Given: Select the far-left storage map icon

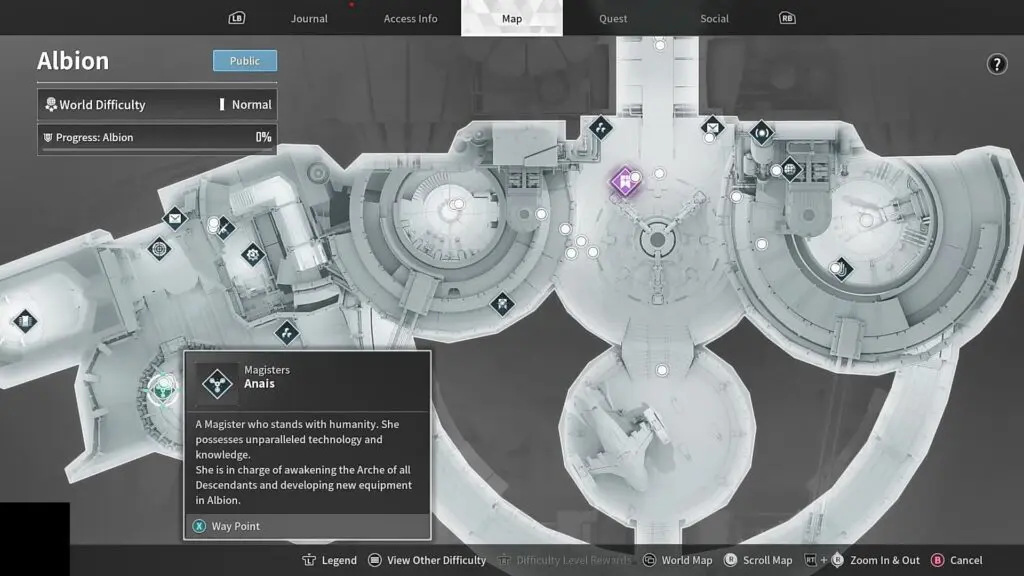Looking at the screenshot, I should (x=25, y=321).
